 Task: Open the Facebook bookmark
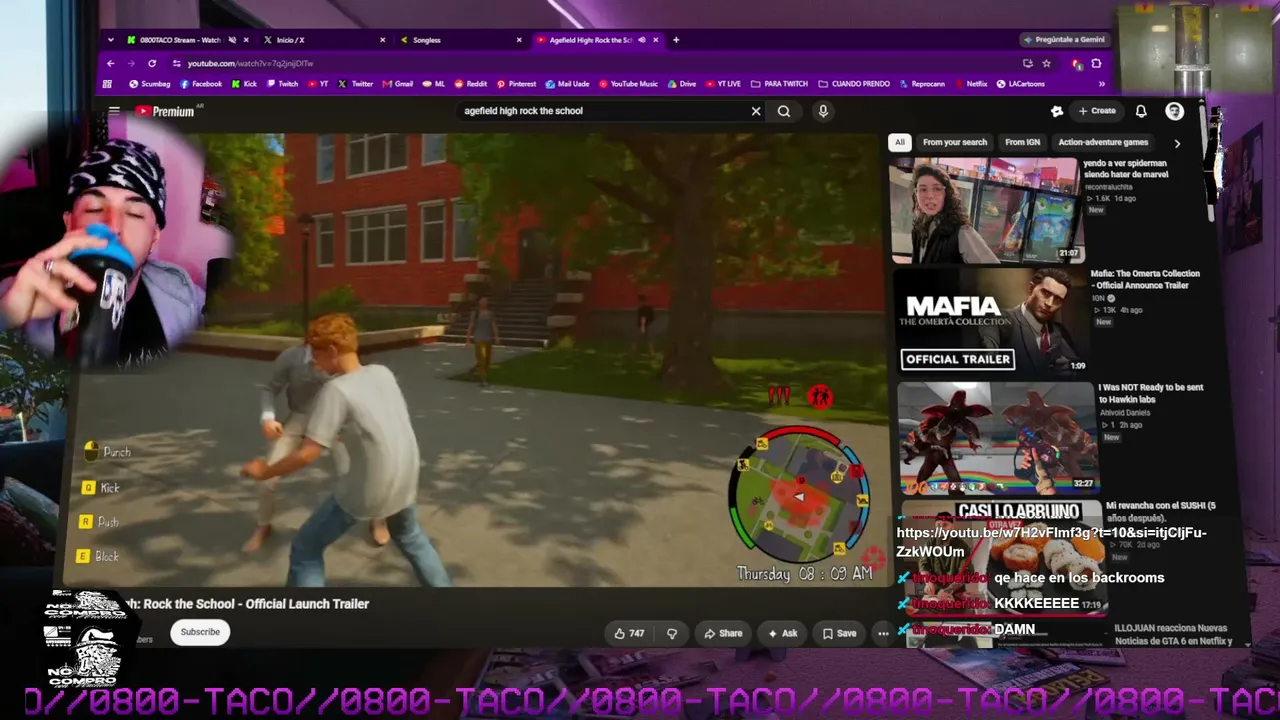(x=200, y=84)
